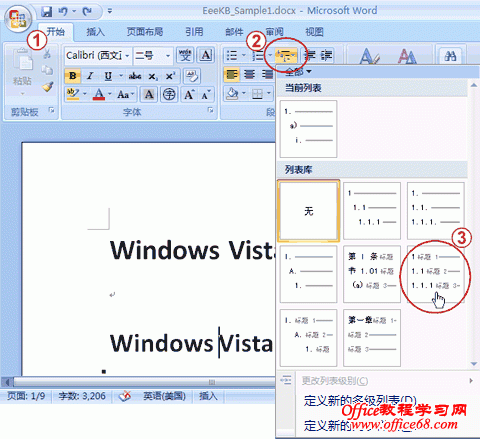The width and height of the screenshot is (480, 439).
Task: Click the character border A icon
Action: 206,55
